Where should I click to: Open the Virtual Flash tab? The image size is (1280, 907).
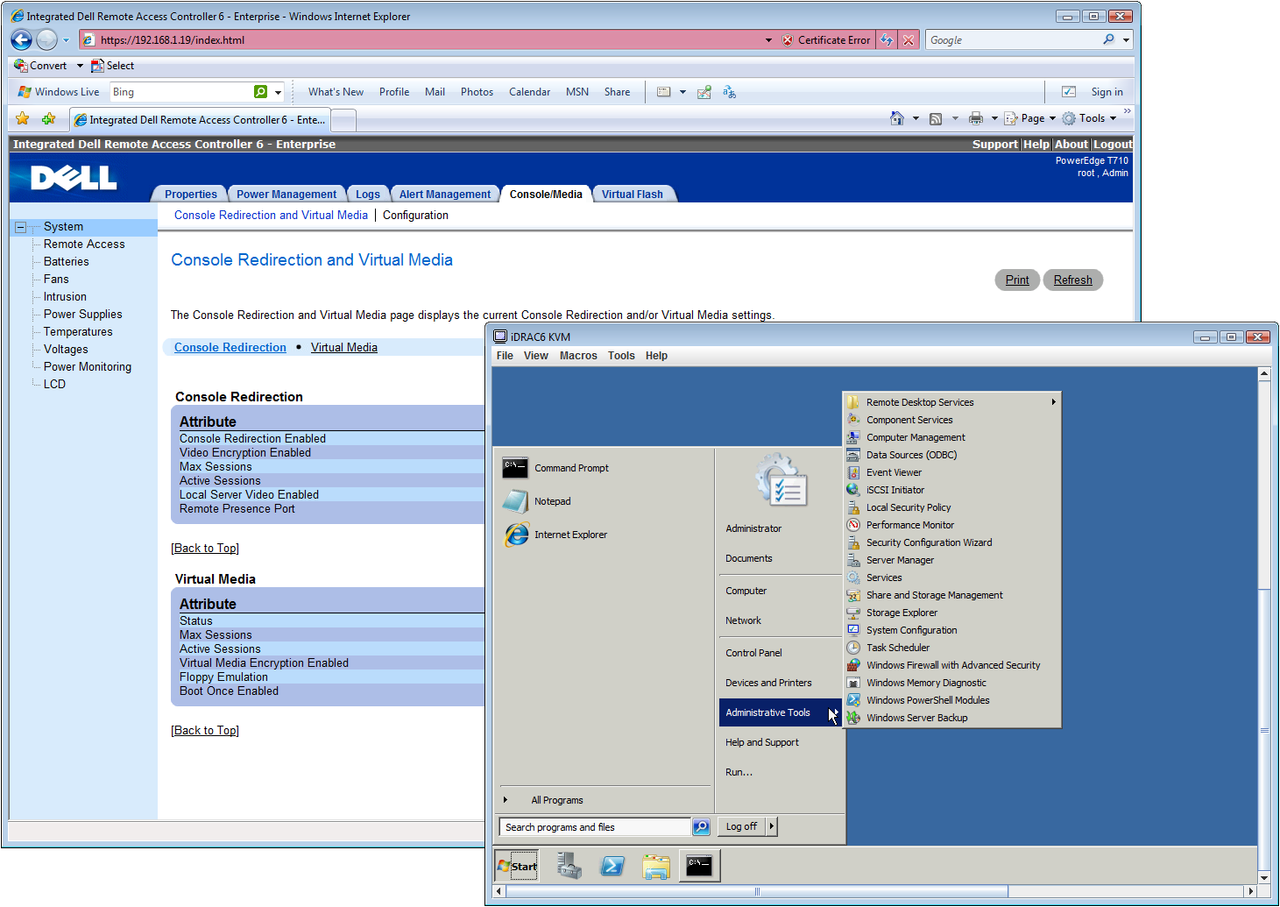(x=632, y=194)
